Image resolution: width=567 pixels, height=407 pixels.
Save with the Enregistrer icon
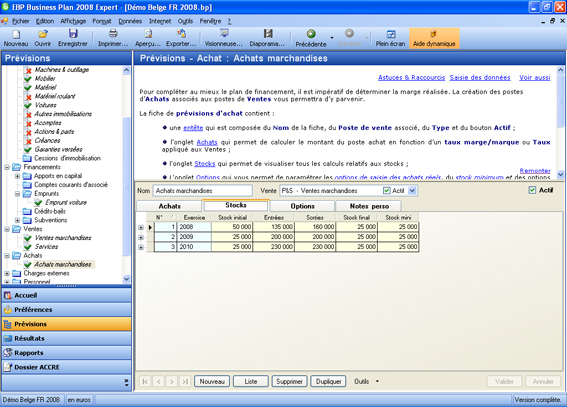73,38
